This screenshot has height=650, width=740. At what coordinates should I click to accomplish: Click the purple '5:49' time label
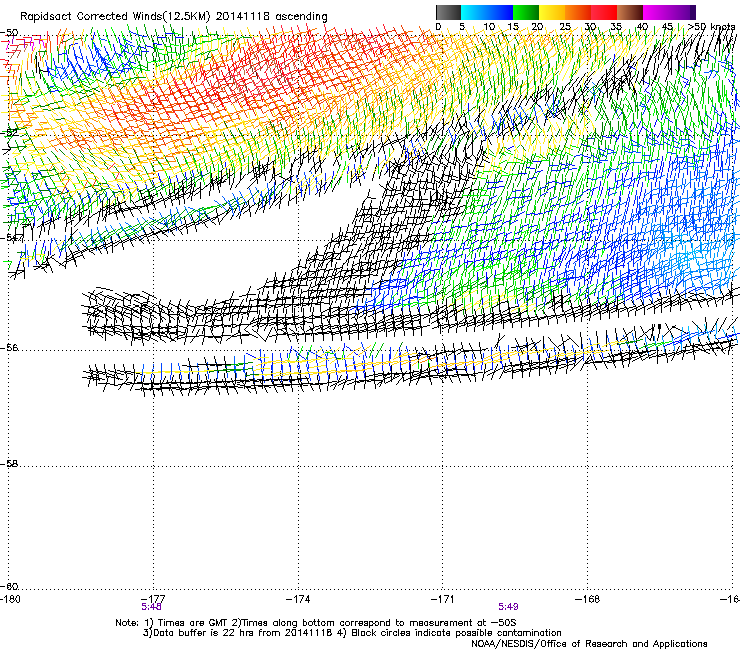pyautogui.click(x=508, y=607)
